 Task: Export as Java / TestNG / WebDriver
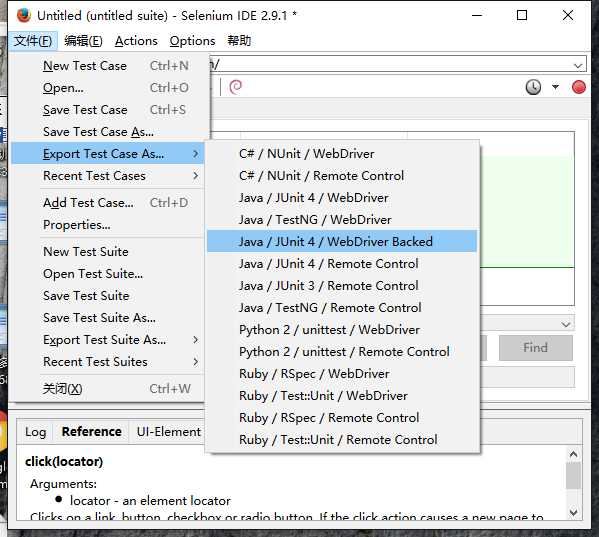point(342,220)
